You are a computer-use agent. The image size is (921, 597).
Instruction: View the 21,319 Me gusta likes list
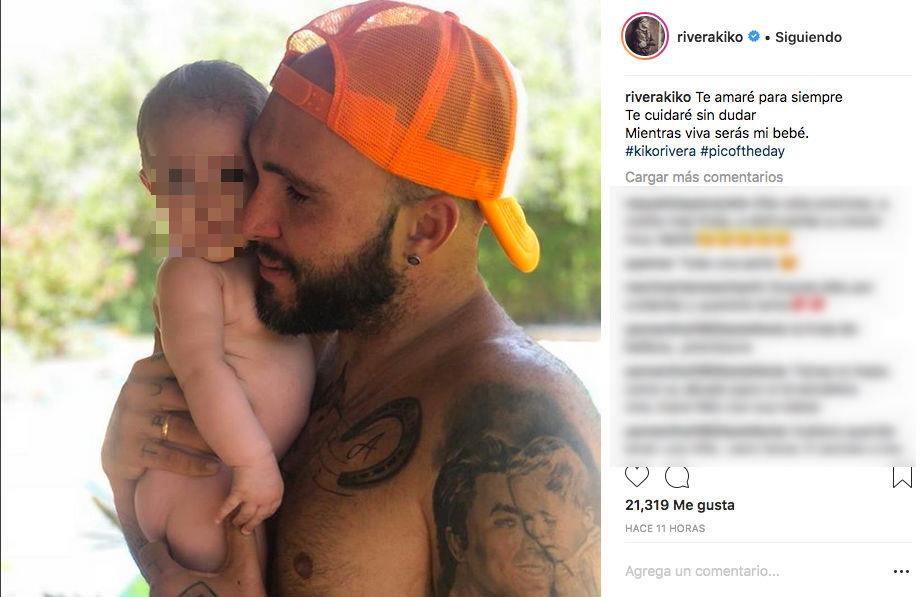coord(680,505)
